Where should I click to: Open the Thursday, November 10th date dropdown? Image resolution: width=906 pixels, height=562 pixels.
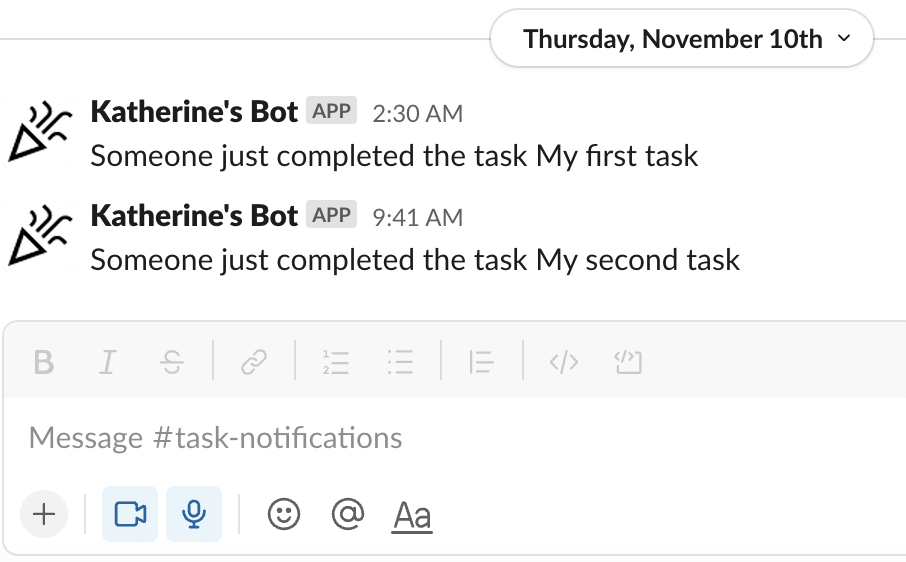[682, 39]
